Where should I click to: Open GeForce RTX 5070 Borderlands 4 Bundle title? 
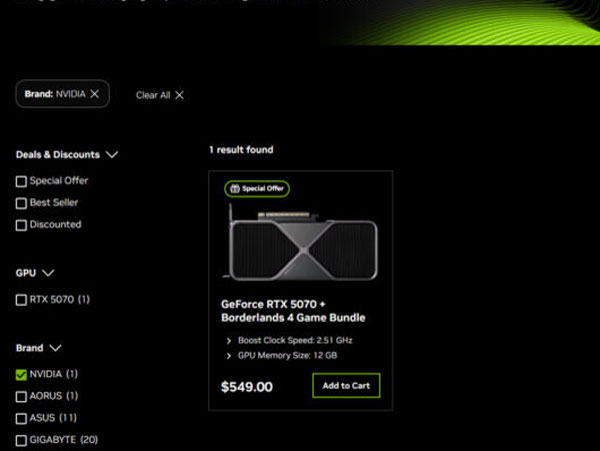point(293,311)
